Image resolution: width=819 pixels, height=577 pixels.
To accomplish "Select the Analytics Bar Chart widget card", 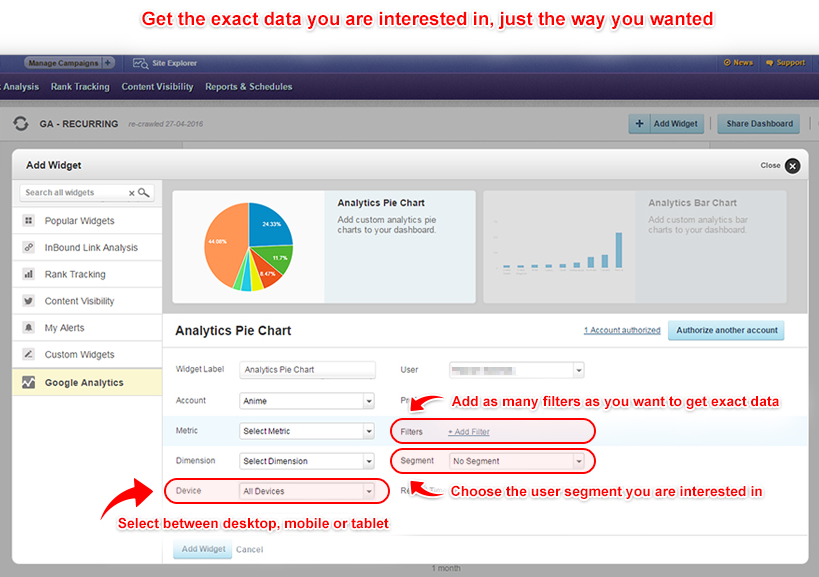I will 635,246.
